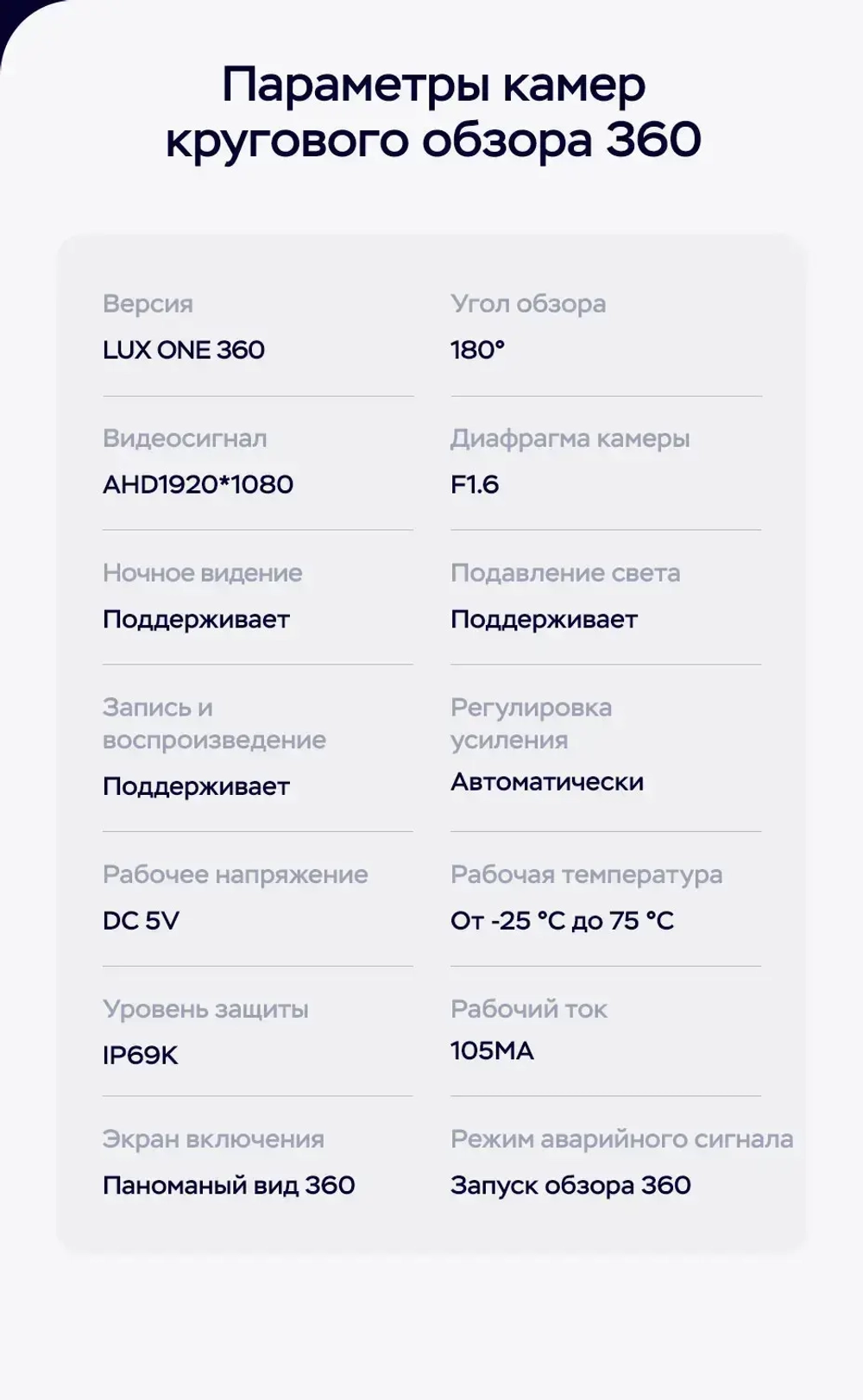Select the "От -25 °C до 75 °C" value
The image size is (863, 1400).
562,921
